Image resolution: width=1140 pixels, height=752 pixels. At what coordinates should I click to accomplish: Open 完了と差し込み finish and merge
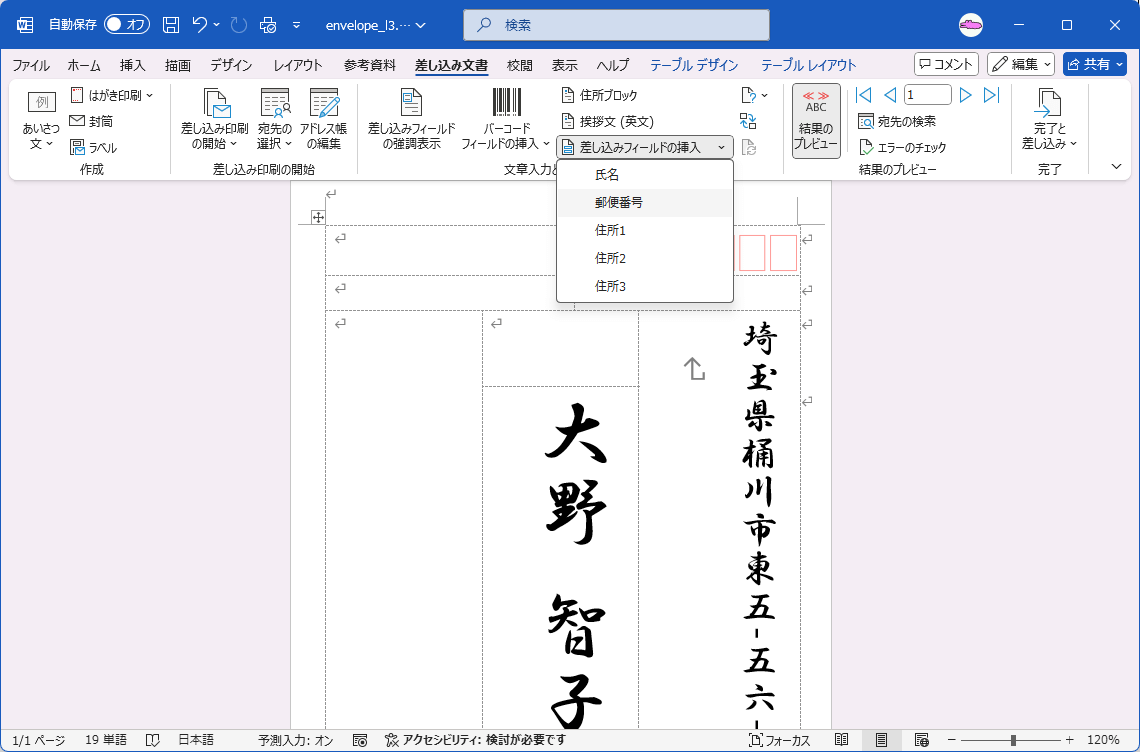pyautogui.click(x=1049, y=119)
